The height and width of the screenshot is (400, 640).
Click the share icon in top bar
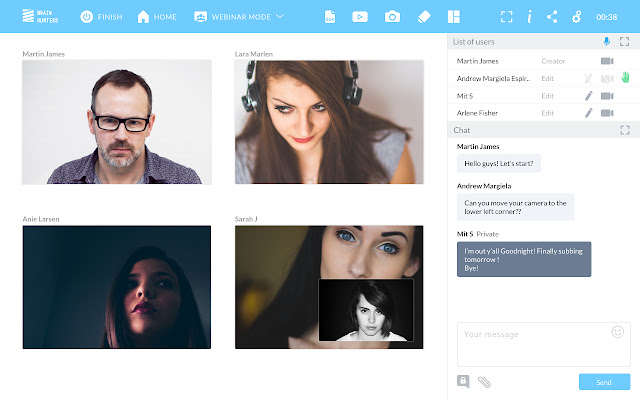tap(552, 17)
